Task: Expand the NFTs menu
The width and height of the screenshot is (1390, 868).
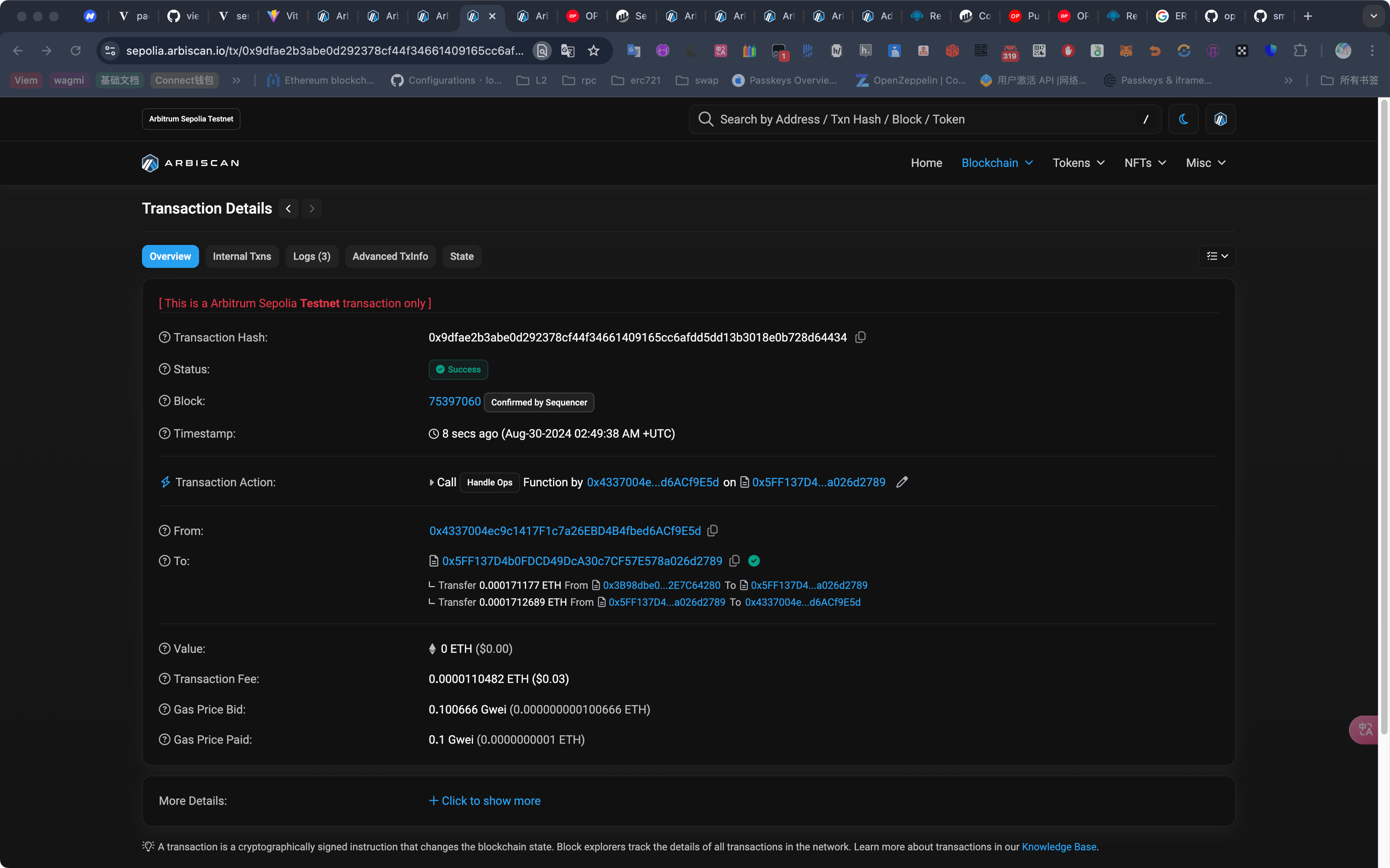Action: [1145, 163]
